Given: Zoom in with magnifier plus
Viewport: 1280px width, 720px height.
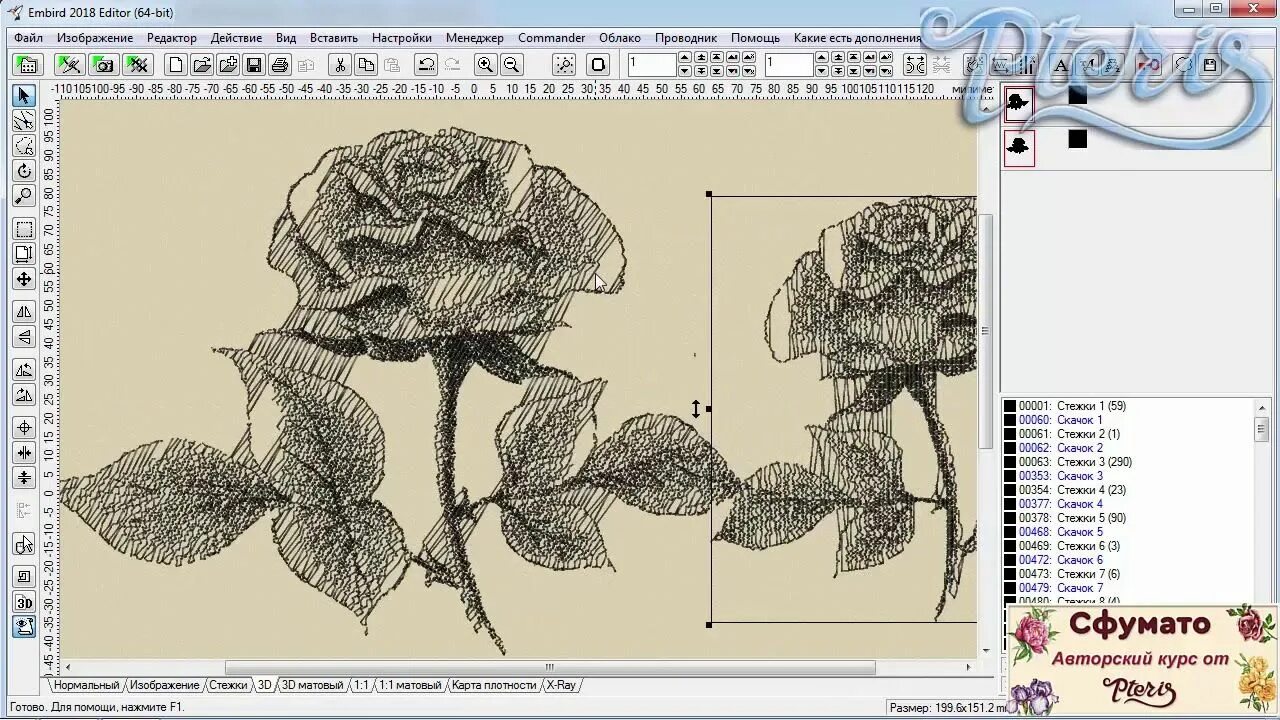Looking at the screenshot, I should pos(485,65).
